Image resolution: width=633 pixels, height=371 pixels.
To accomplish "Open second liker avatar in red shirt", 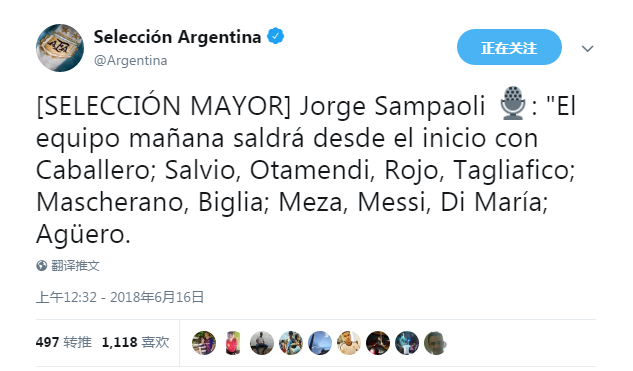I will tap(233, 343).
